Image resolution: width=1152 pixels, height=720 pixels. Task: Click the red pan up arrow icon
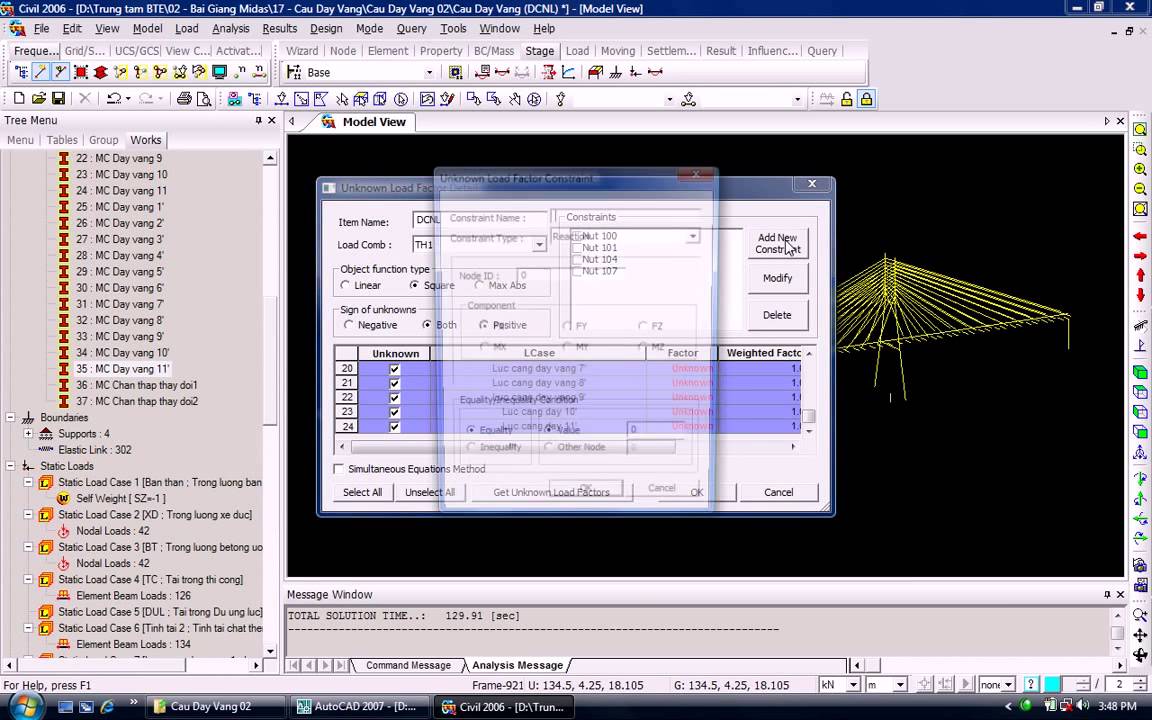pos(1140,275)
